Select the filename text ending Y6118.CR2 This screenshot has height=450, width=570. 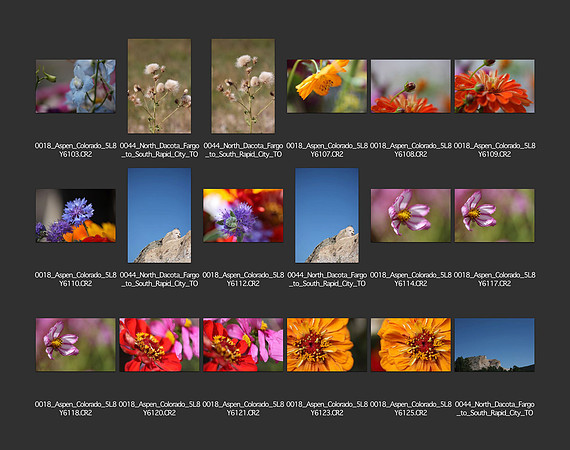pyautogui.click(x=76, y=409)
